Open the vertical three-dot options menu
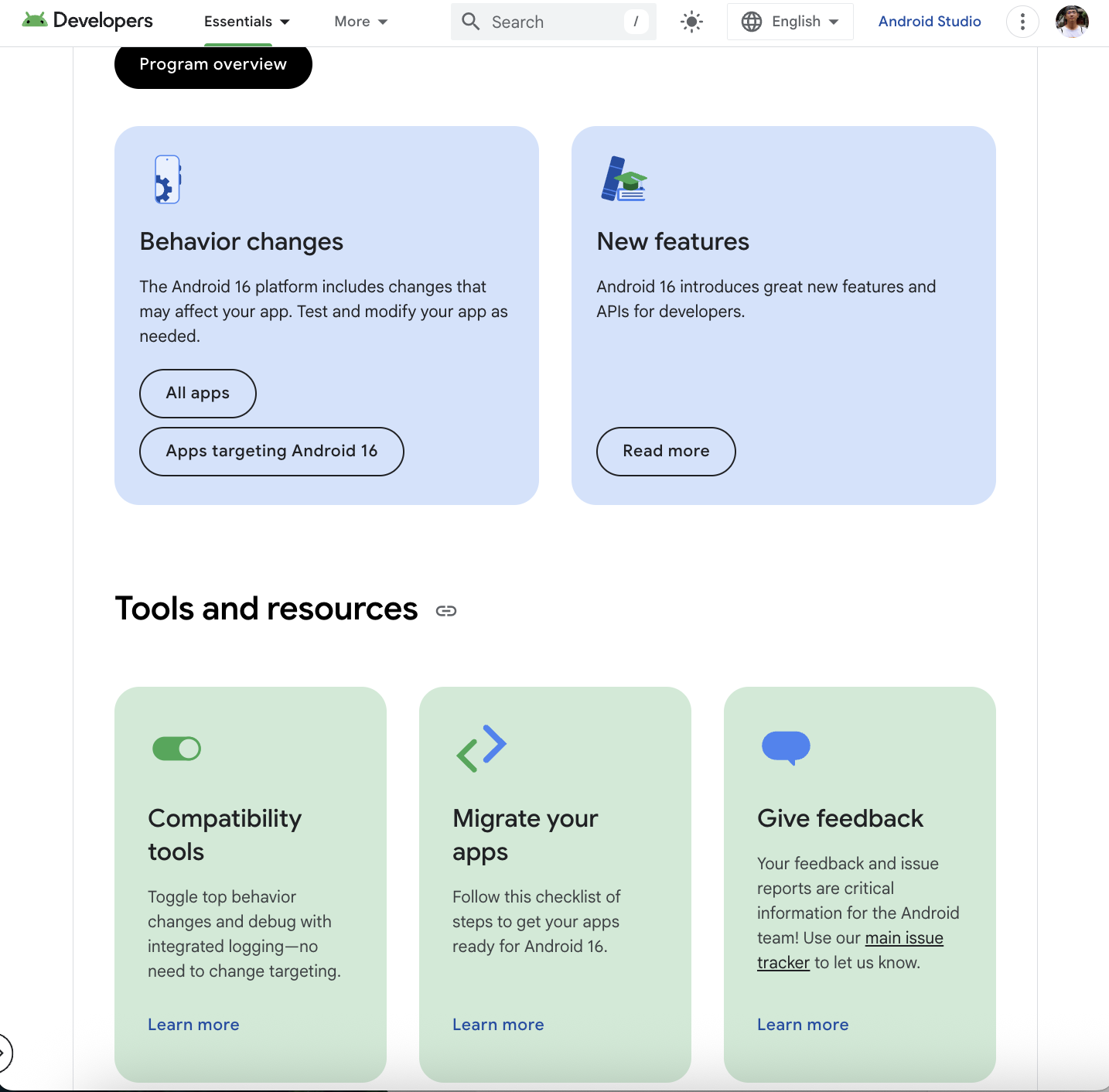 1022,22
